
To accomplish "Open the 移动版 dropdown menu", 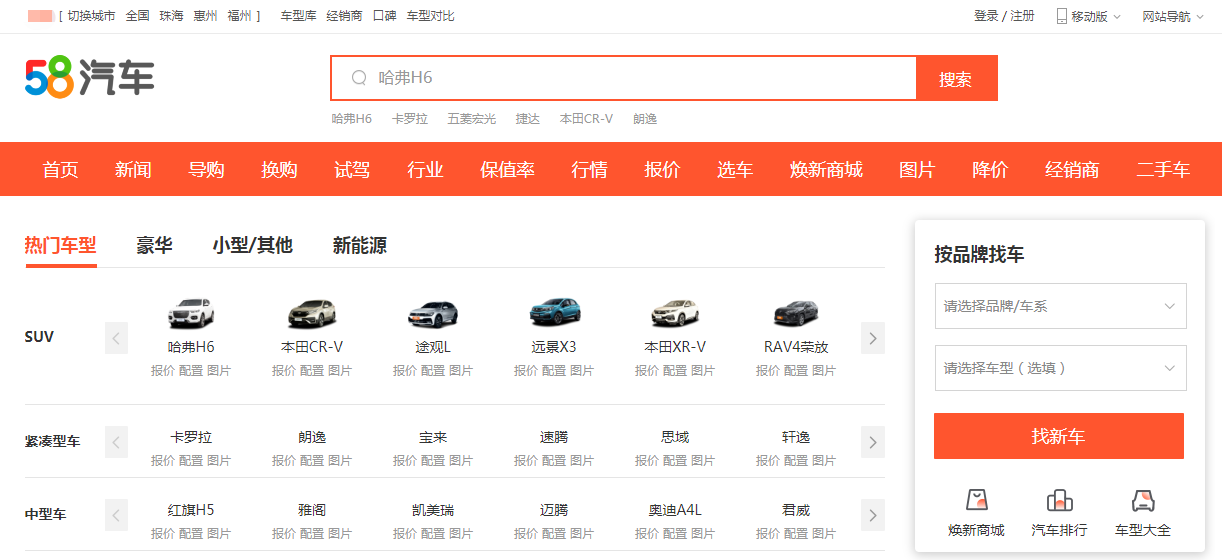I will tap(1089, 16).
